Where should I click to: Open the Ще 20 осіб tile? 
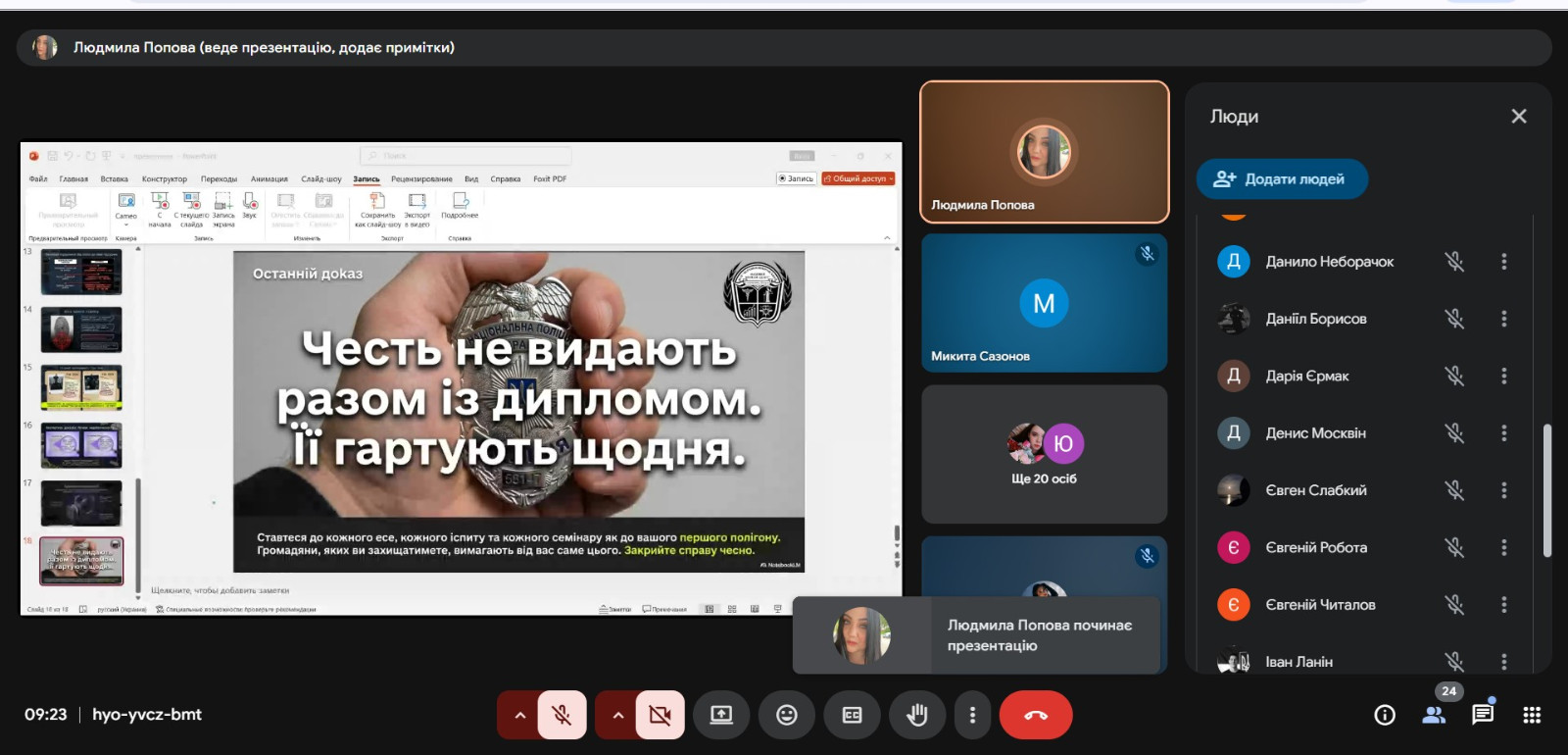point(1045,454)
